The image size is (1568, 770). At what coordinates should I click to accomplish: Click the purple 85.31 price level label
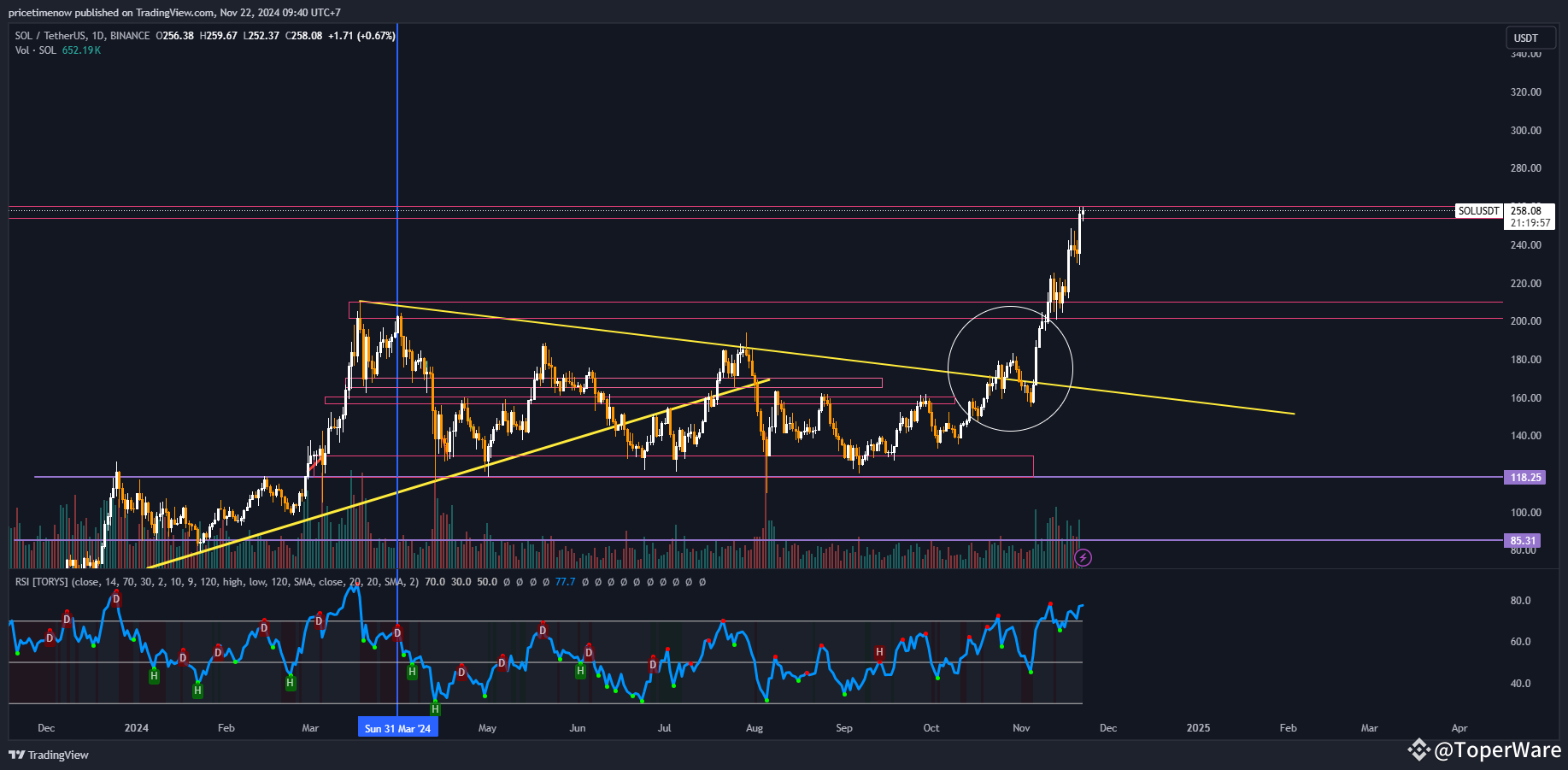[x=1522, y=541]
